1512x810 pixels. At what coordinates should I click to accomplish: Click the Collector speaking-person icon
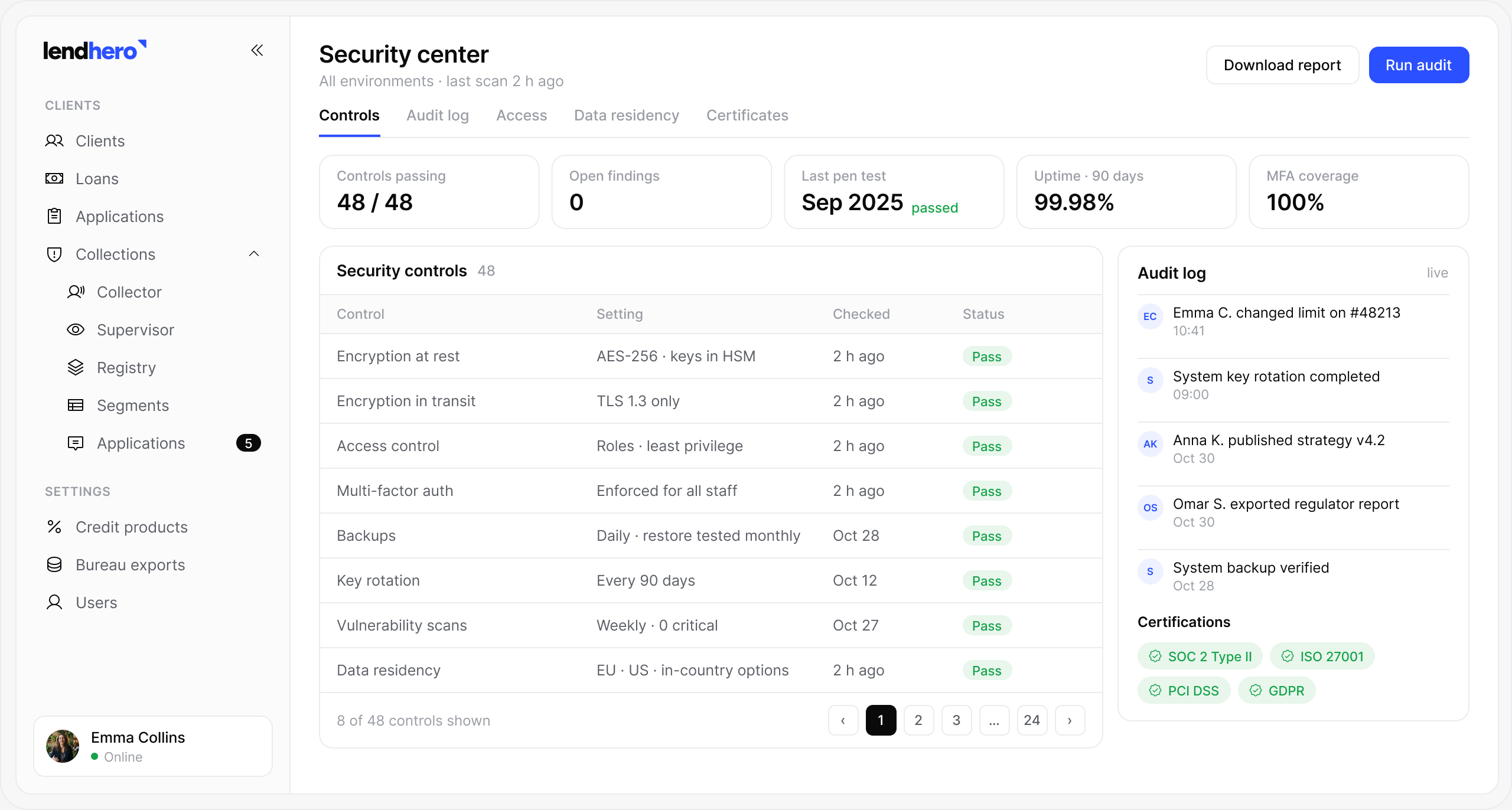click(76, 292)
